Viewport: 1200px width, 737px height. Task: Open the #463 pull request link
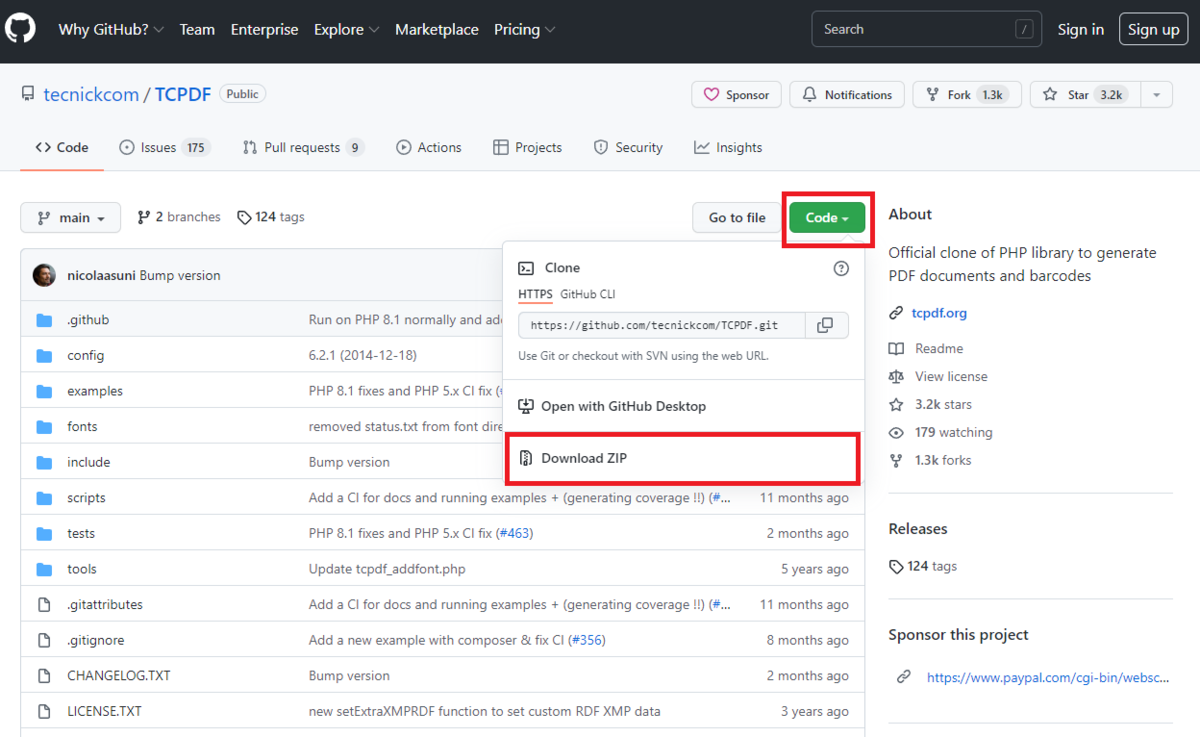click(514, 533)
